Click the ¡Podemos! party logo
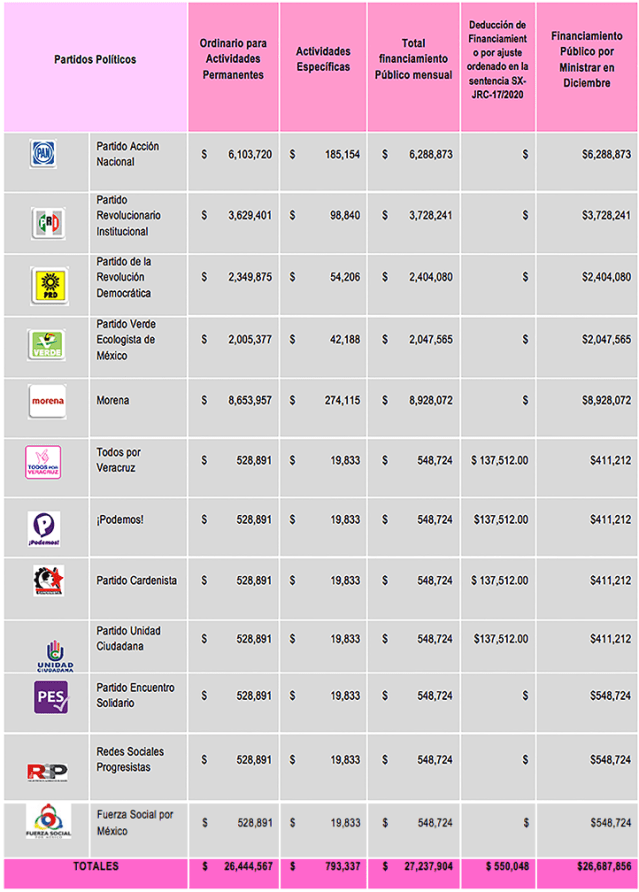Viewport: 639px width, 892px height. pyautogui.click(x=44, y=529)
